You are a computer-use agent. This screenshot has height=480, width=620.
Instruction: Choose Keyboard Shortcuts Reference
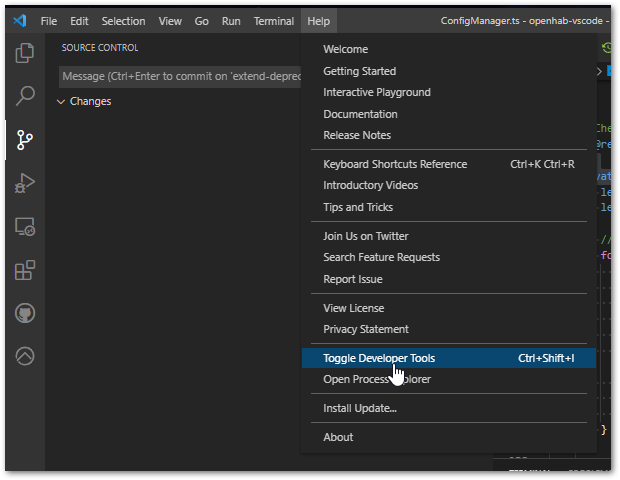[395, 164]
